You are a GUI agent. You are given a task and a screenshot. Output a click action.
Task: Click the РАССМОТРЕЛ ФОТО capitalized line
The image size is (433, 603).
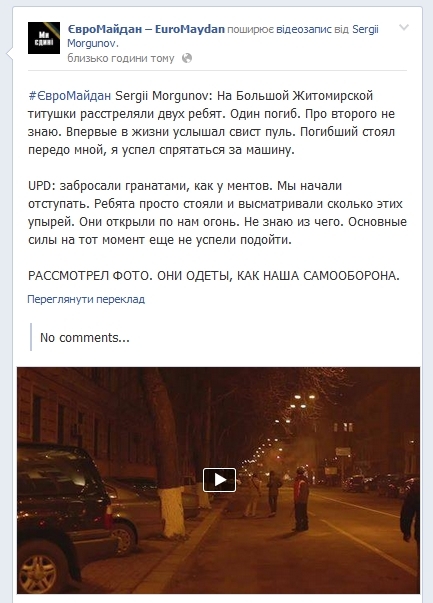point(214,276)
